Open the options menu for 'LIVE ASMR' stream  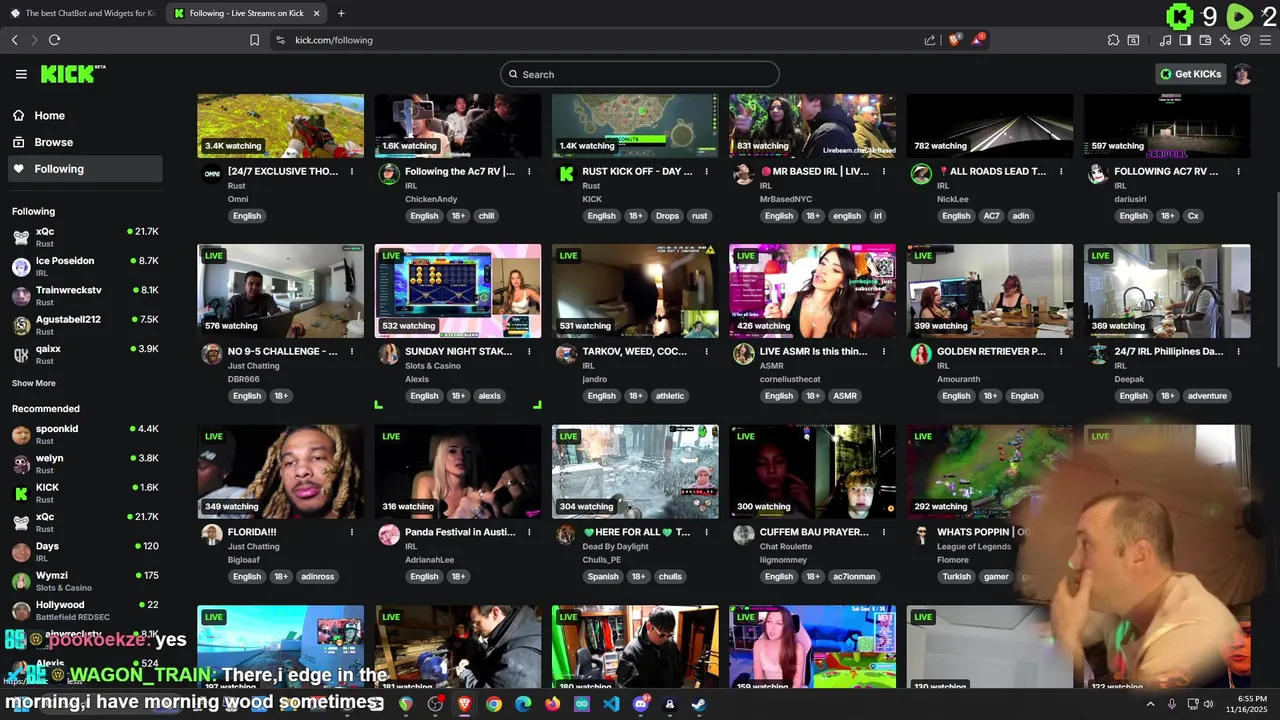(x=884, y=352)
